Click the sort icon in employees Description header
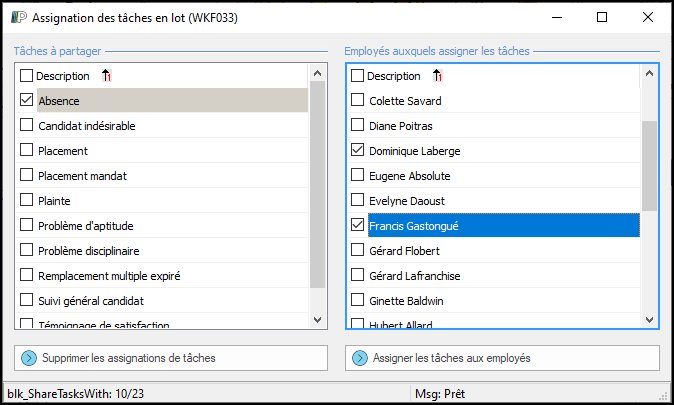Viewport: 674px width, 405px height. (437, 76)
